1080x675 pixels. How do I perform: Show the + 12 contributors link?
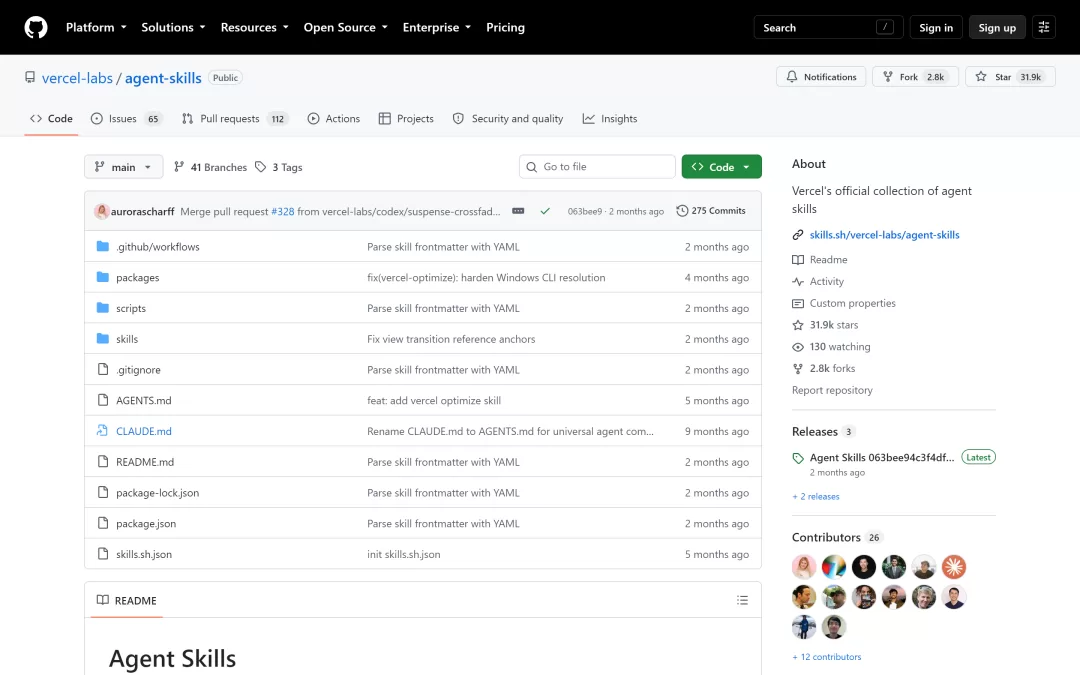pyautogui.click(x=827, y=657)
